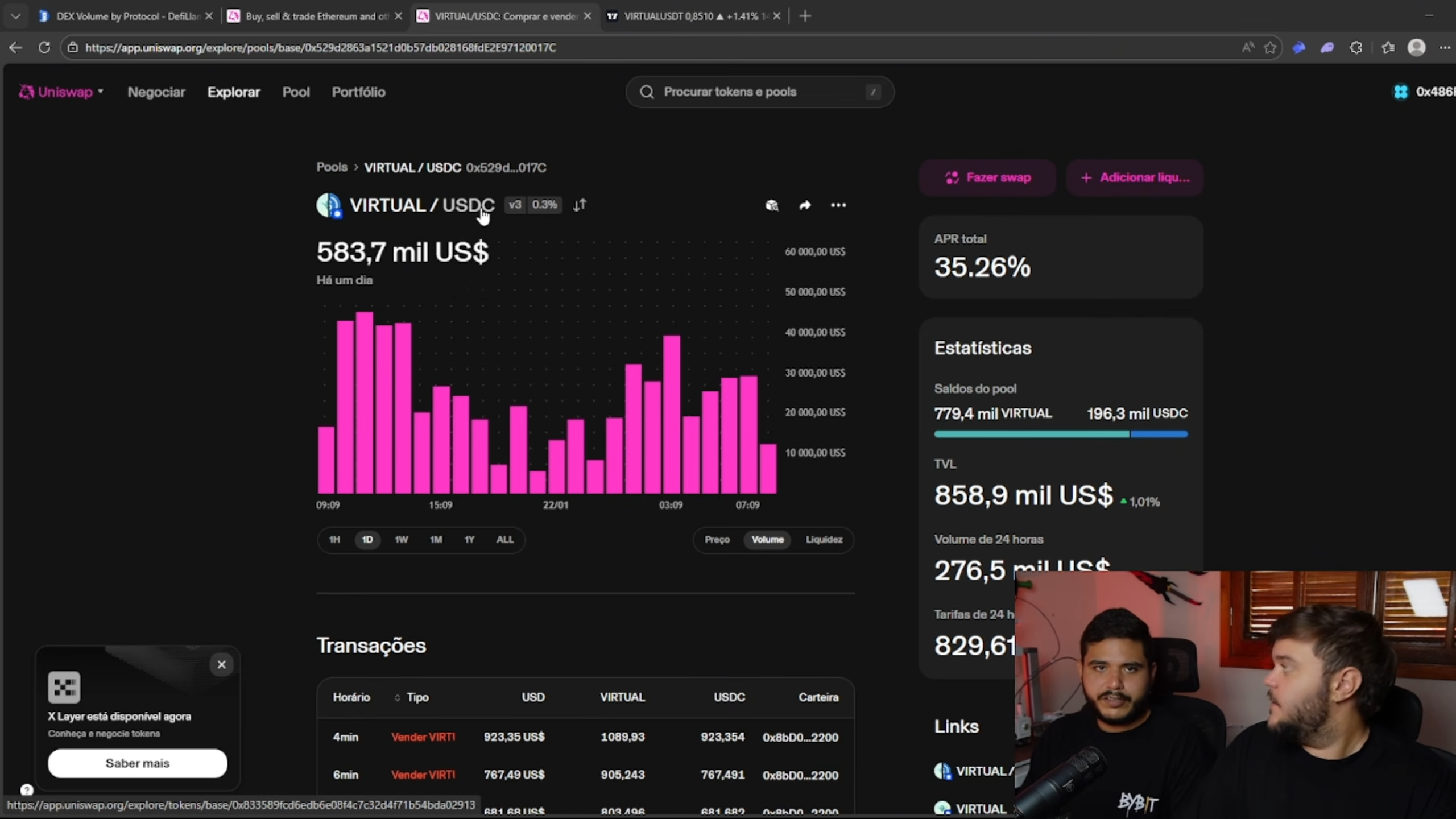Open the pool's three-dot options menu

click(838, 205)
